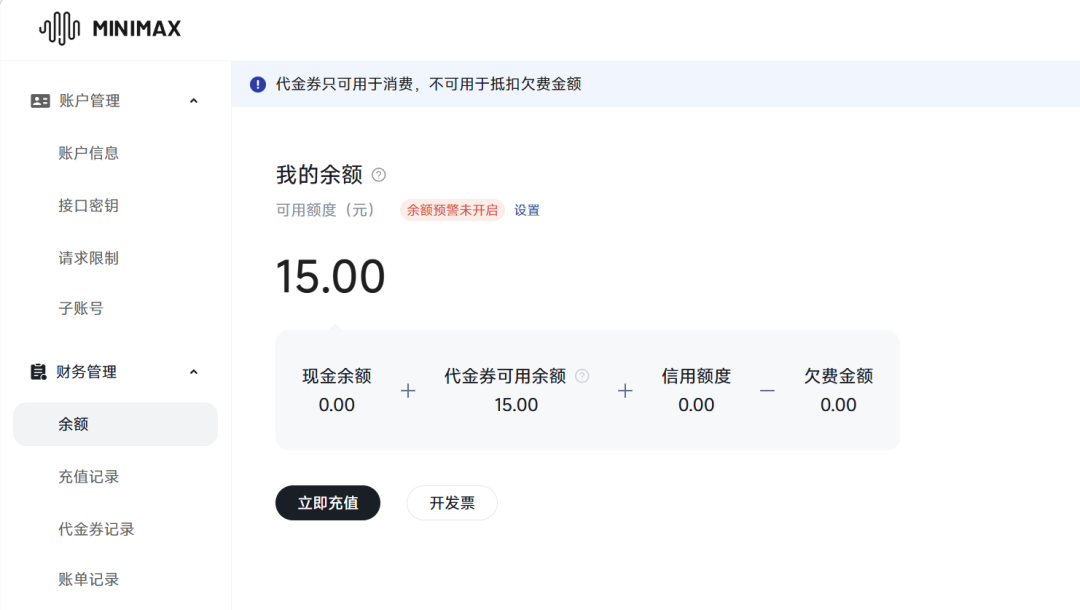Click the help icon beside 代金券可用余额
Screen dimensions: 1080x610
(581, 376)
